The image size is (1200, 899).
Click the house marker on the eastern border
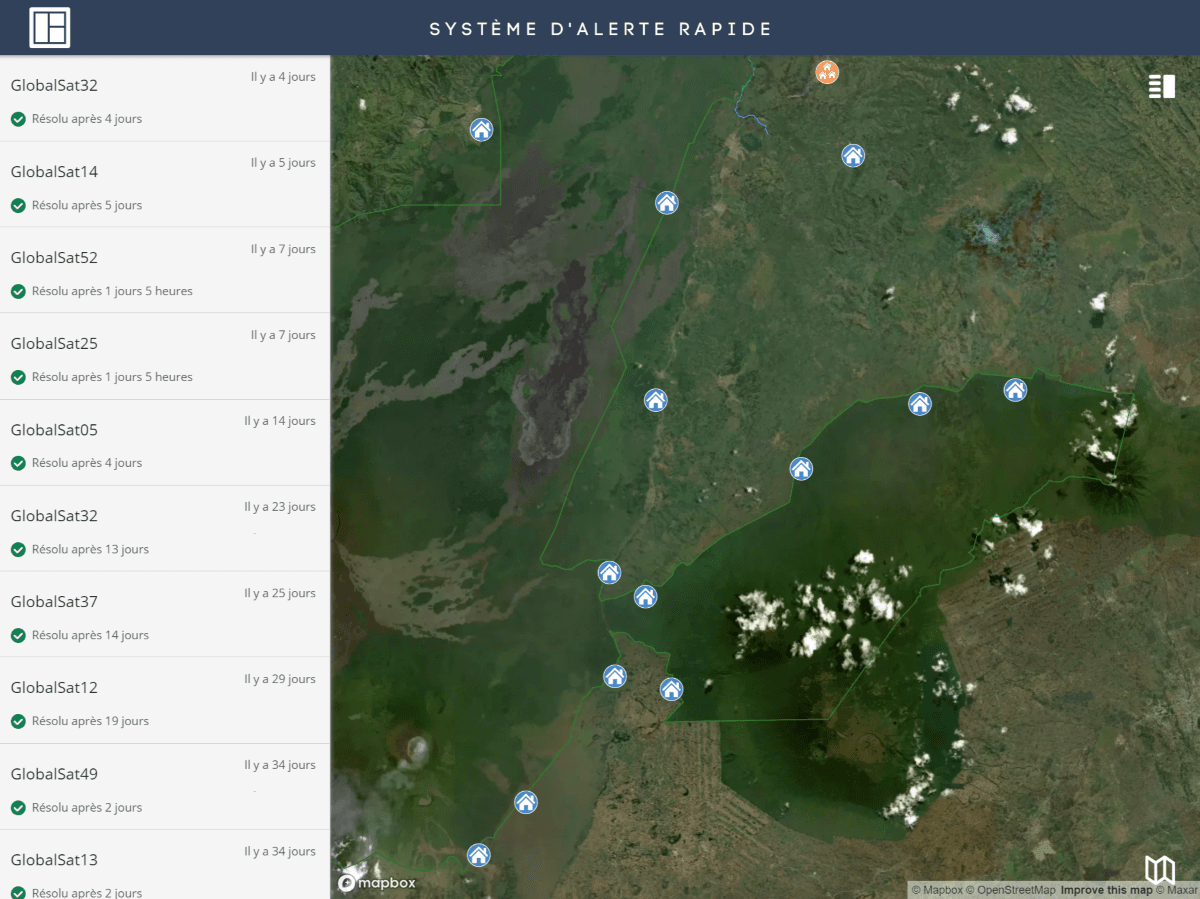[919, 404]
